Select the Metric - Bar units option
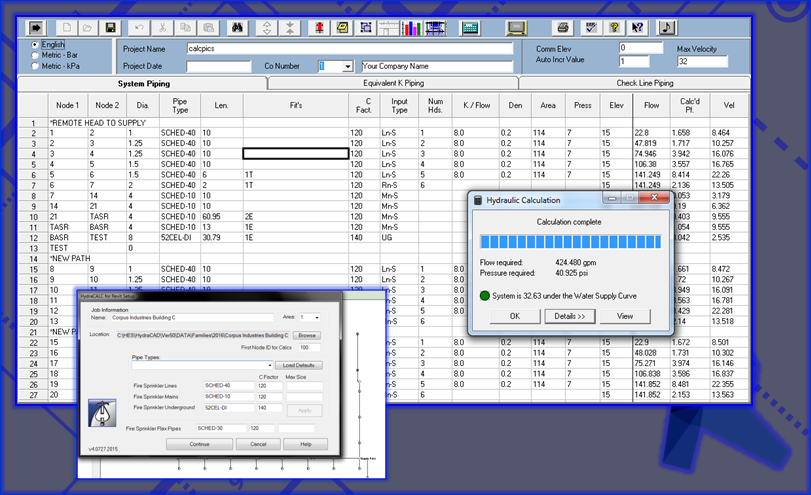The width and height of the screenshot is (811, 495). (x=37, y=55)
